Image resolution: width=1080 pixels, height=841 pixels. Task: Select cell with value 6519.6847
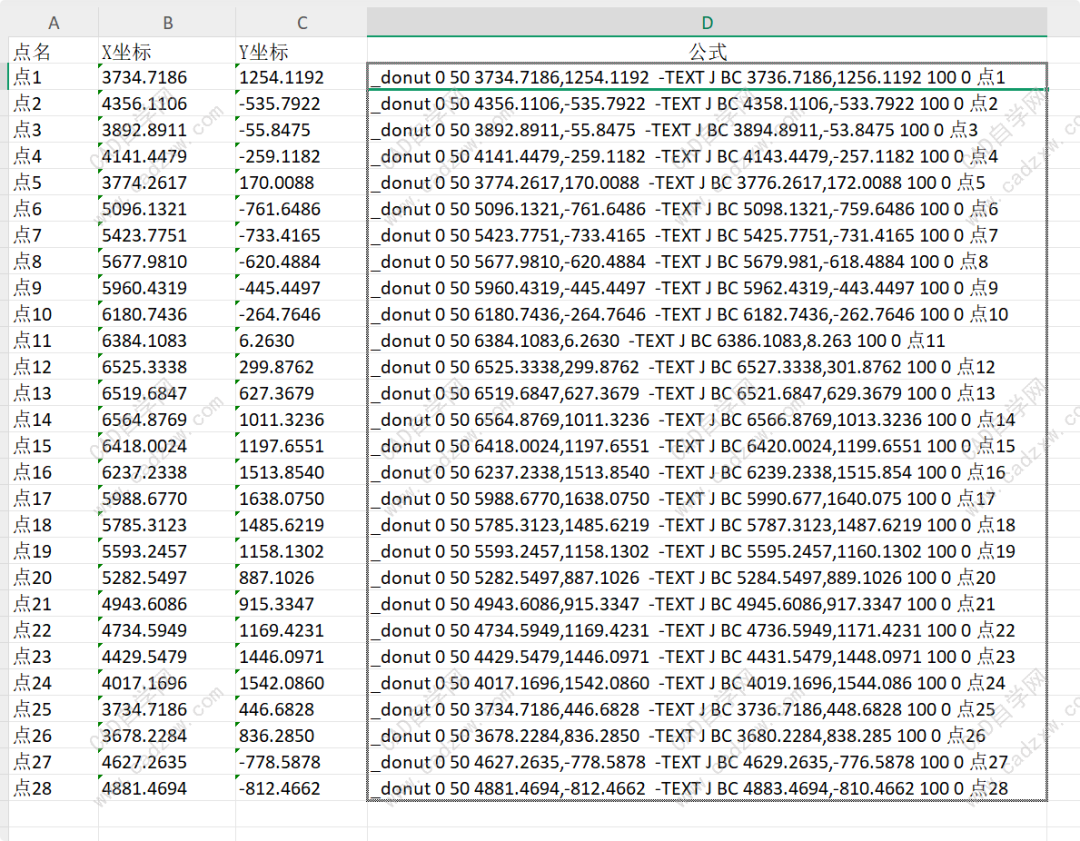tap(167, 393)
